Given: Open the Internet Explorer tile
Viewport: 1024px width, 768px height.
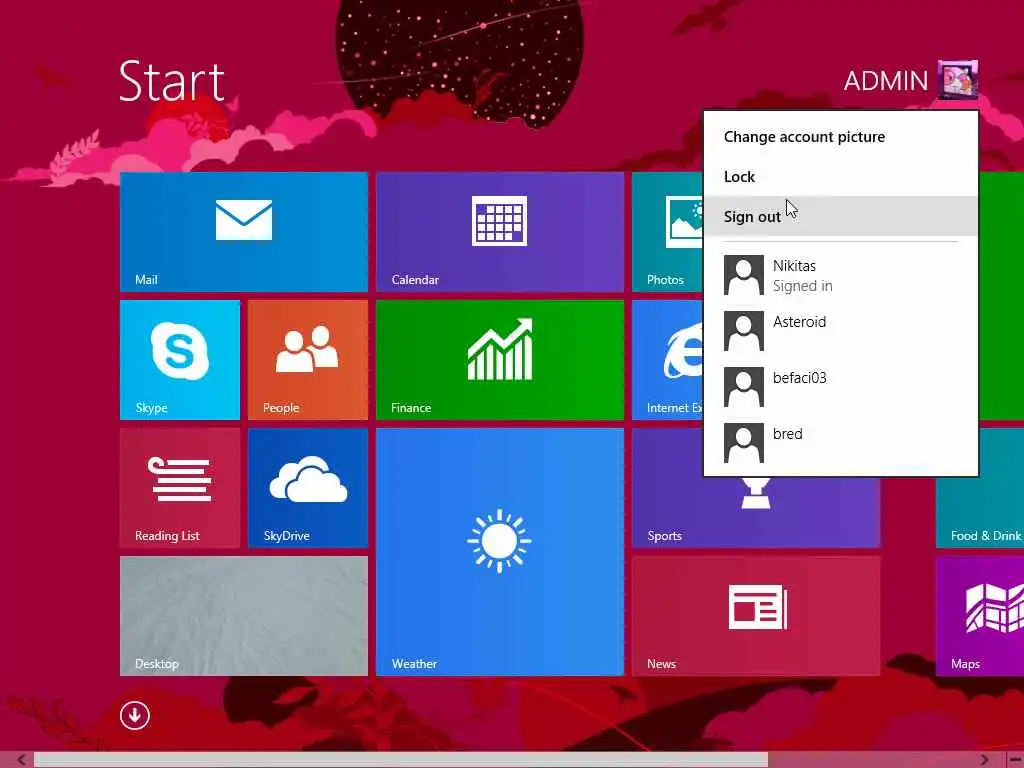Looking at the screenshot, I should [667, 360].
